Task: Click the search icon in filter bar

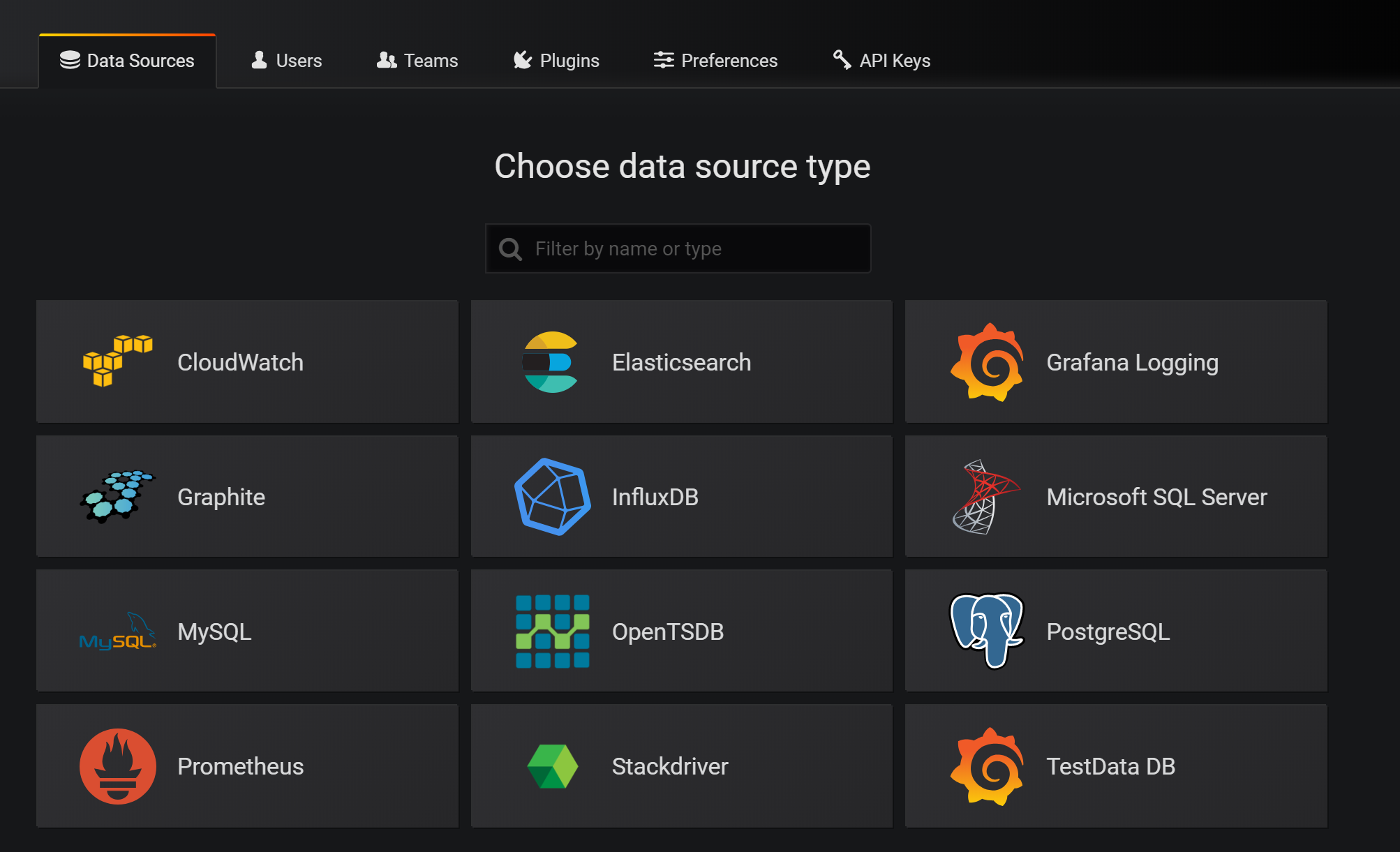Action: (x=511, y=249)
